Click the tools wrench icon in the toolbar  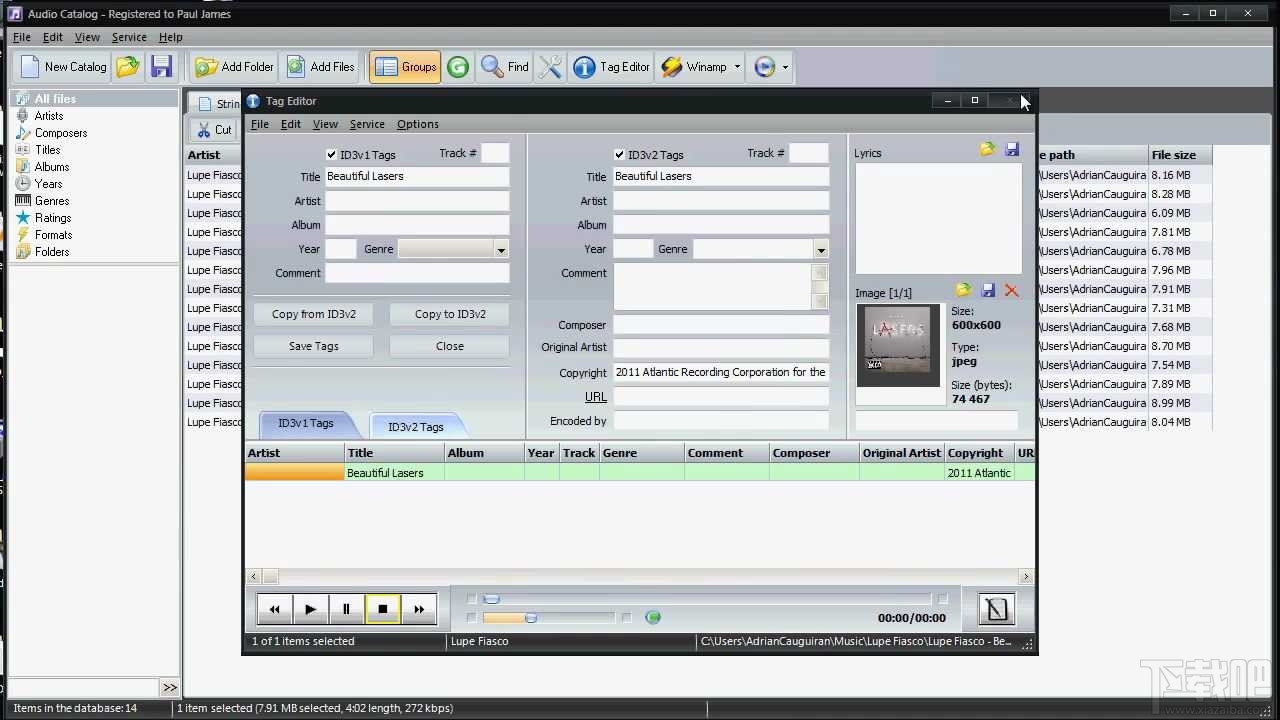coord(550,67)
